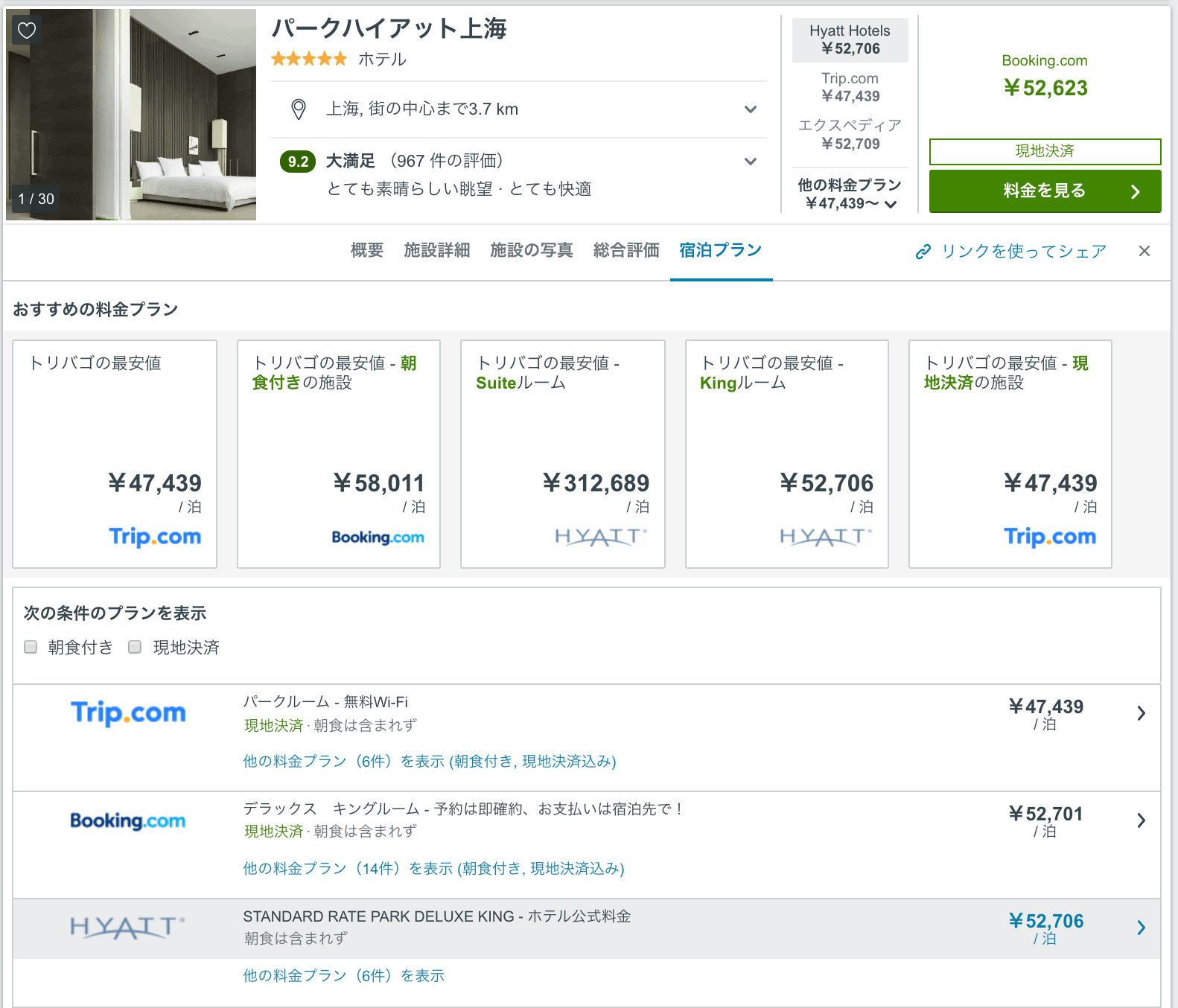
Task: Switch to the 施設詳細 tab
Action: tap(437, 250)
